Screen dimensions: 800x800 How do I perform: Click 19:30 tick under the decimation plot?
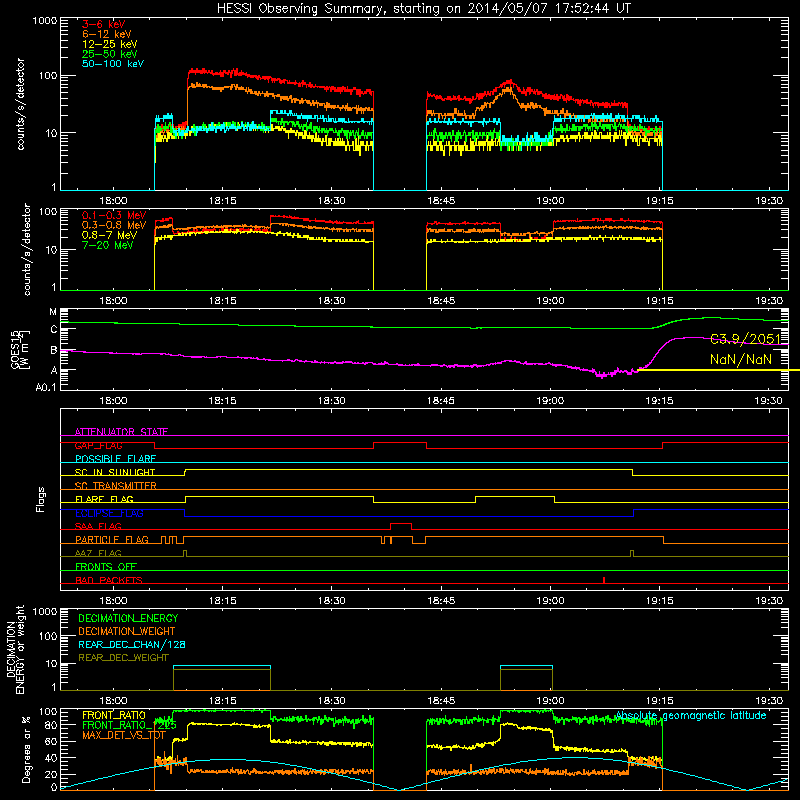point(769,701)
